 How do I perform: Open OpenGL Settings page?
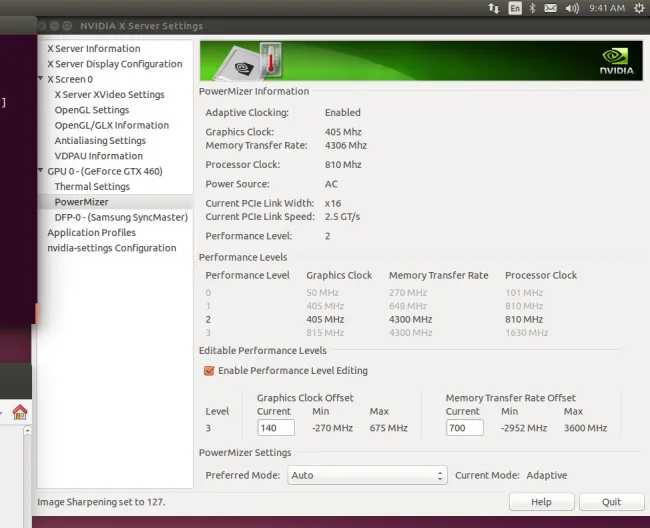92,110
